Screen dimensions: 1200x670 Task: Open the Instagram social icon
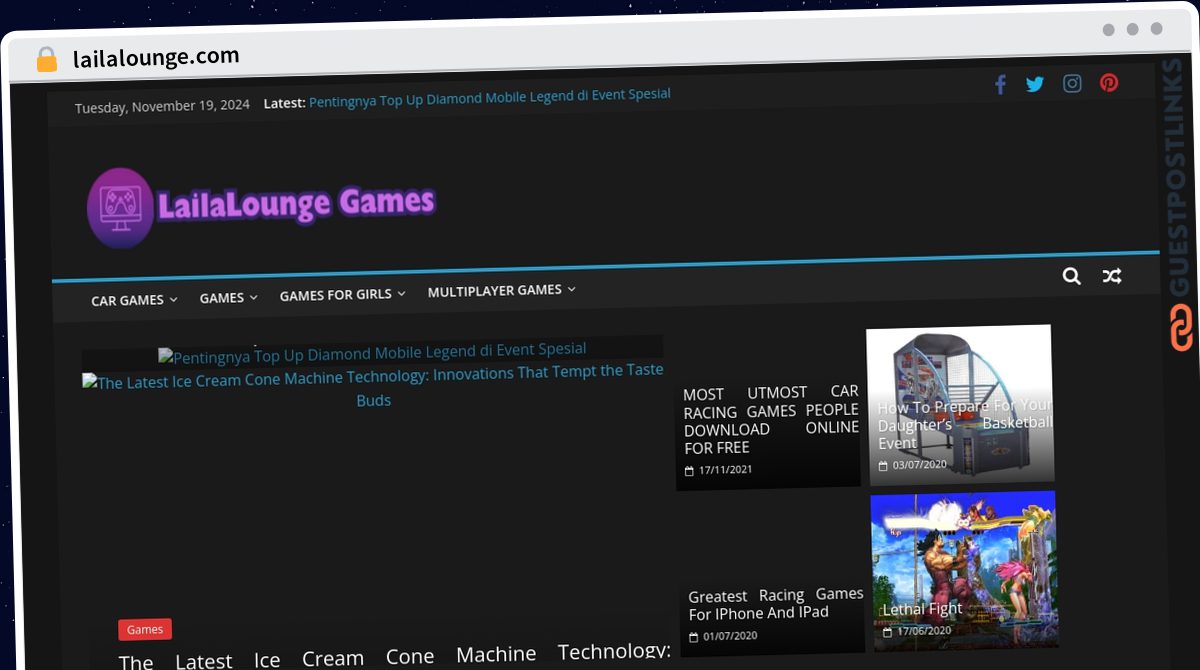(1072, 84)
